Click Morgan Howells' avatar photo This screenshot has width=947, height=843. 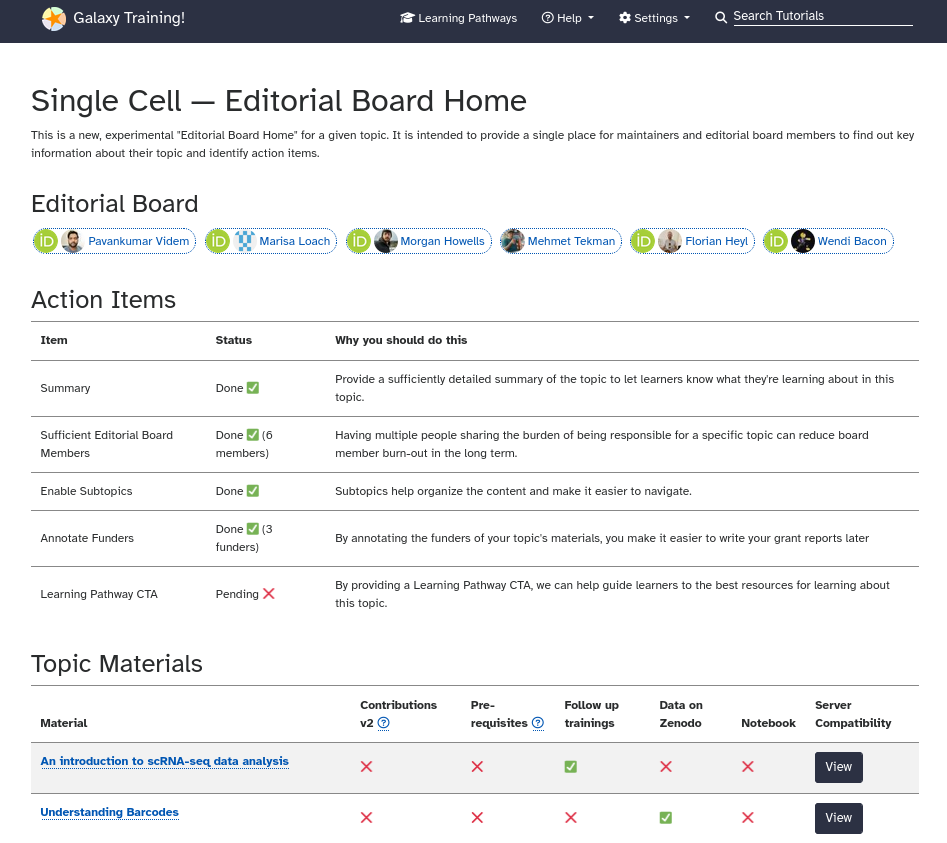pyautogui.click(x=385, y=242)
